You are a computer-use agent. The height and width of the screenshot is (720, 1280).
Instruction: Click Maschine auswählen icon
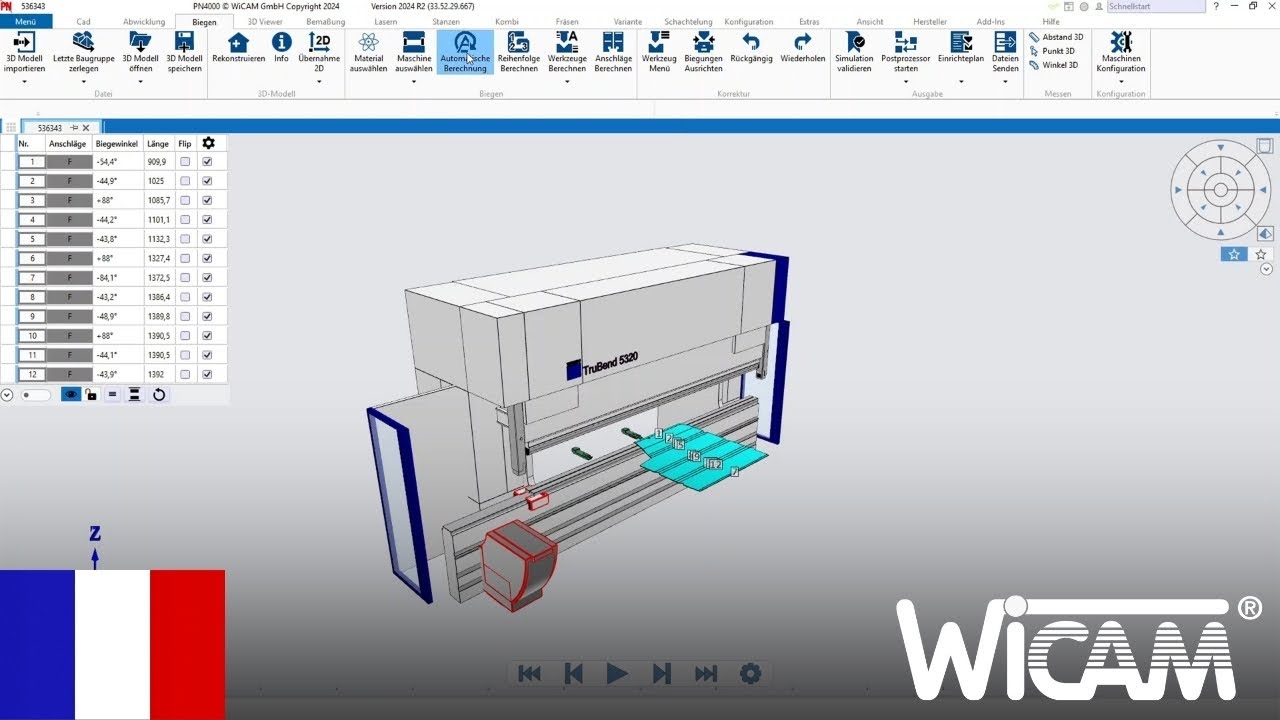pos(414,42)
